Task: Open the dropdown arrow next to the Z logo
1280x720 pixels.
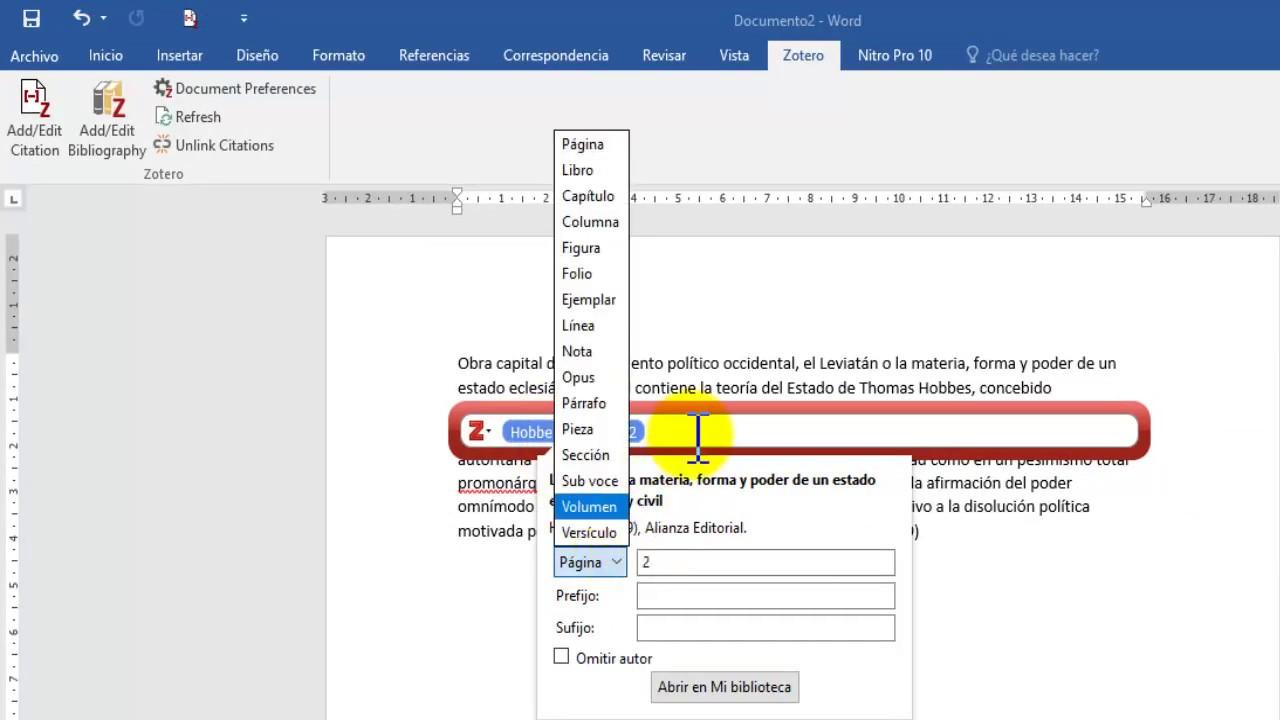Action: pos(490,431)
